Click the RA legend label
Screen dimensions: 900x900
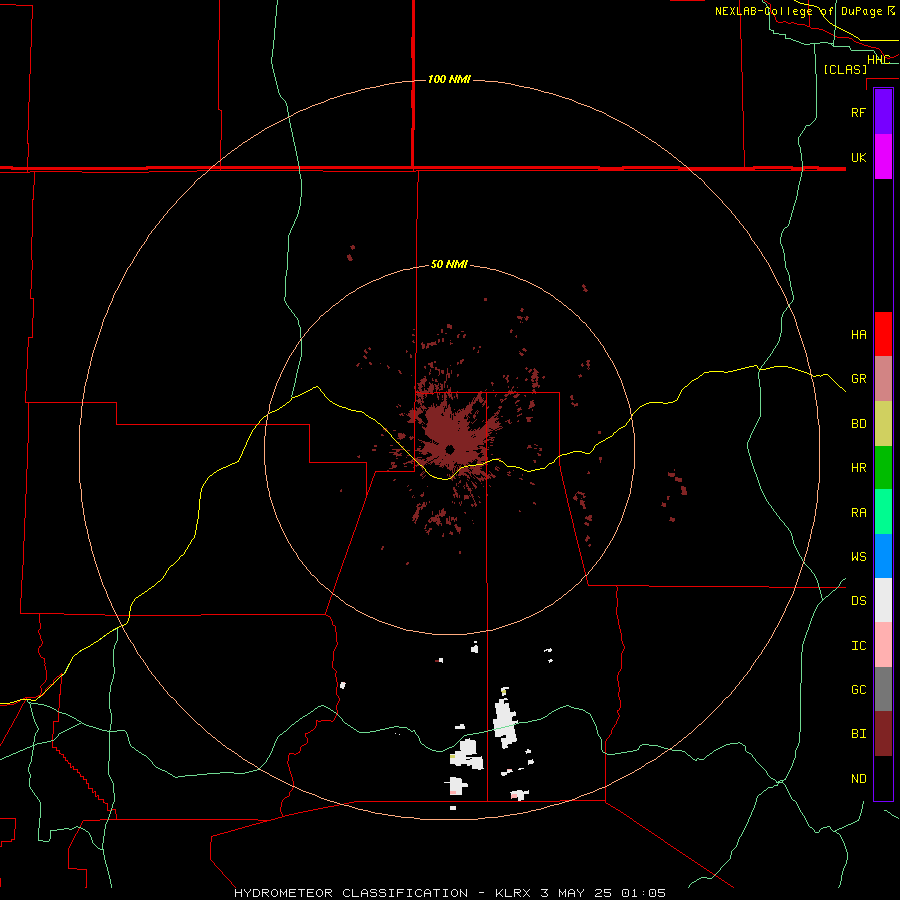pos(858,513)
